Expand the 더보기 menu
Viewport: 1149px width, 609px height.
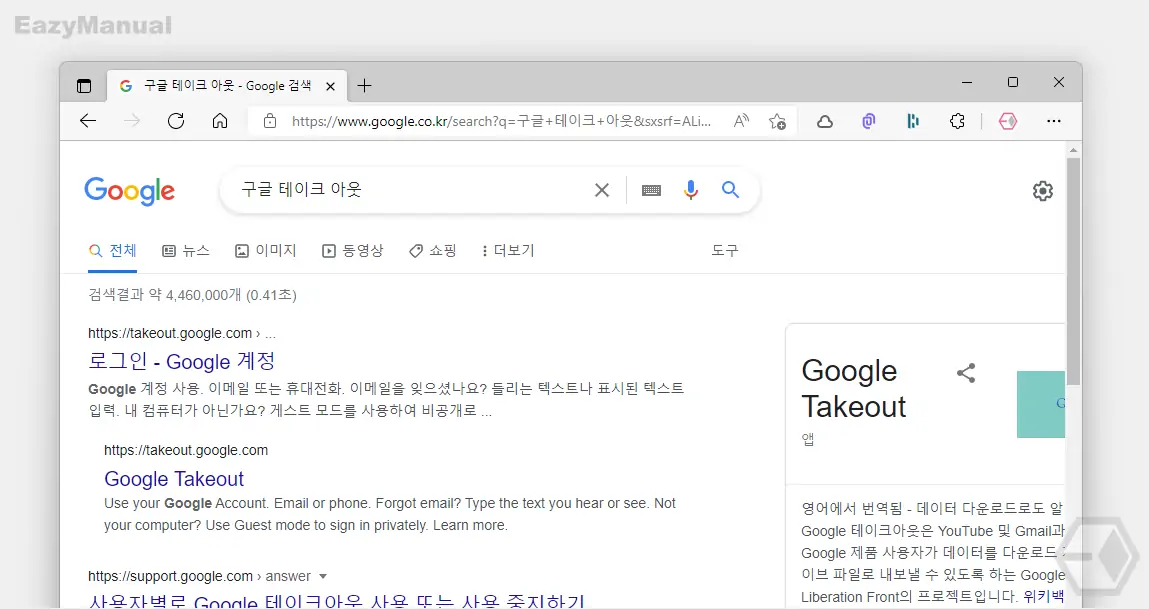tap(508, 251)
